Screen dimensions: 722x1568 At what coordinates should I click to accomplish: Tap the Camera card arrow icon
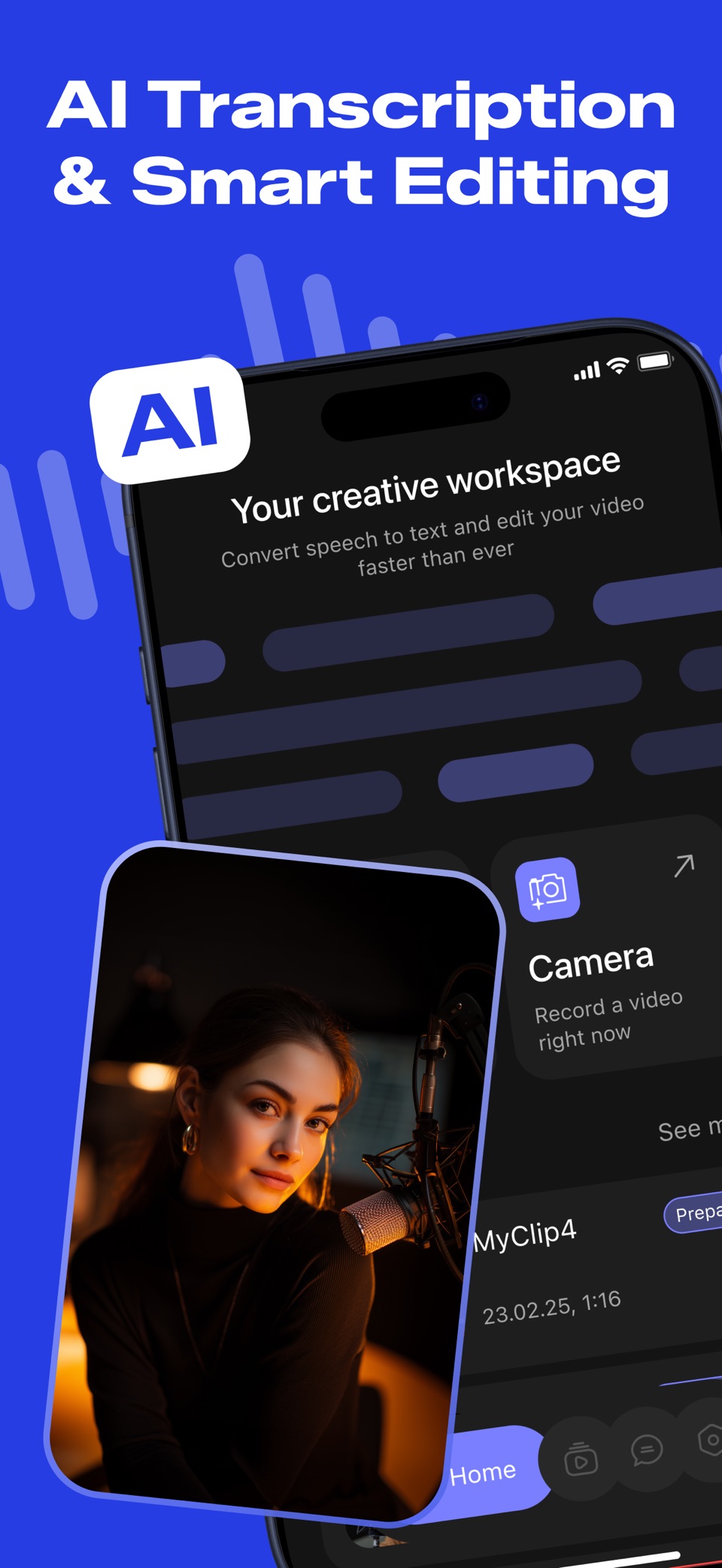click(x=684, y=865)
